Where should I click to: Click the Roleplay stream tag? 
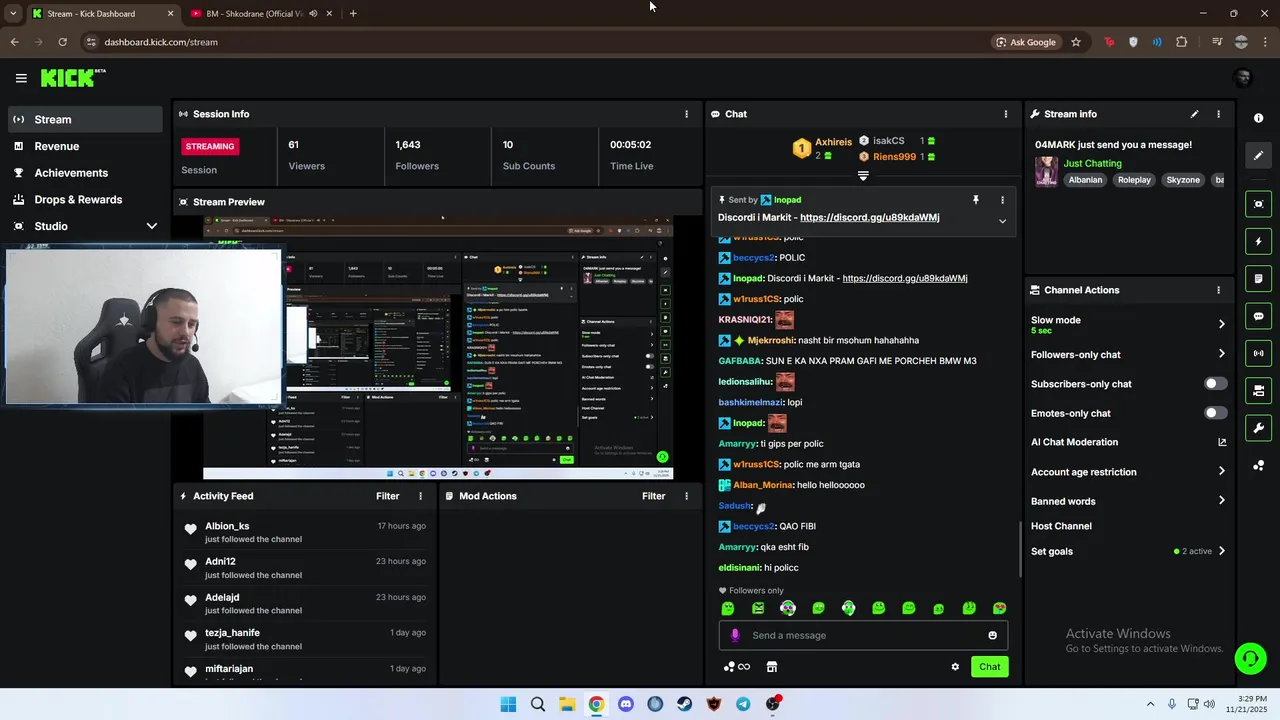pos(1134,180)
